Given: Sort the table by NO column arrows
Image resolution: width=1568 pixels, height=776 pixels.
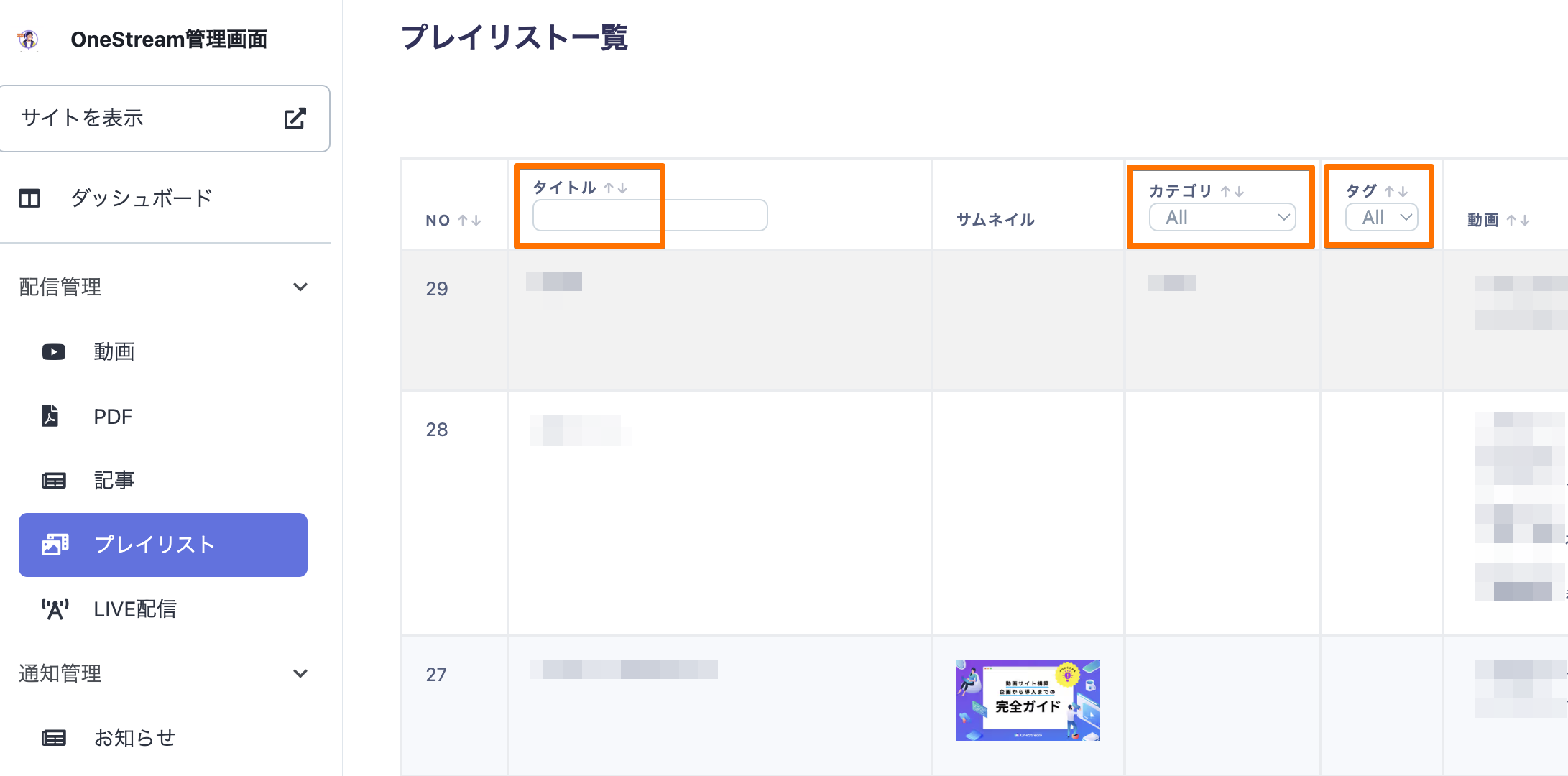Looking at the screenshot, I should [x=469, y=221].
